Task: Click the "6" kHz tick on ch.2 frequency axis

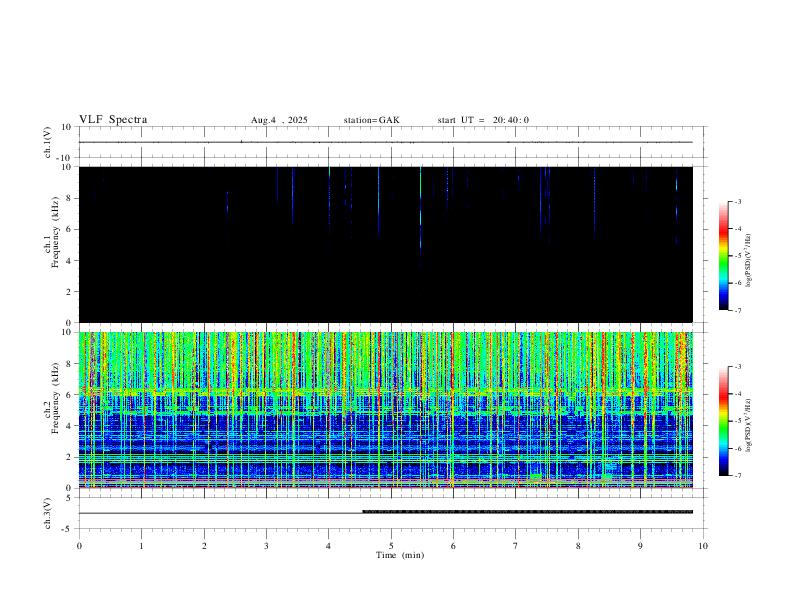Action: pyautogui.click(x=70, y=395)
